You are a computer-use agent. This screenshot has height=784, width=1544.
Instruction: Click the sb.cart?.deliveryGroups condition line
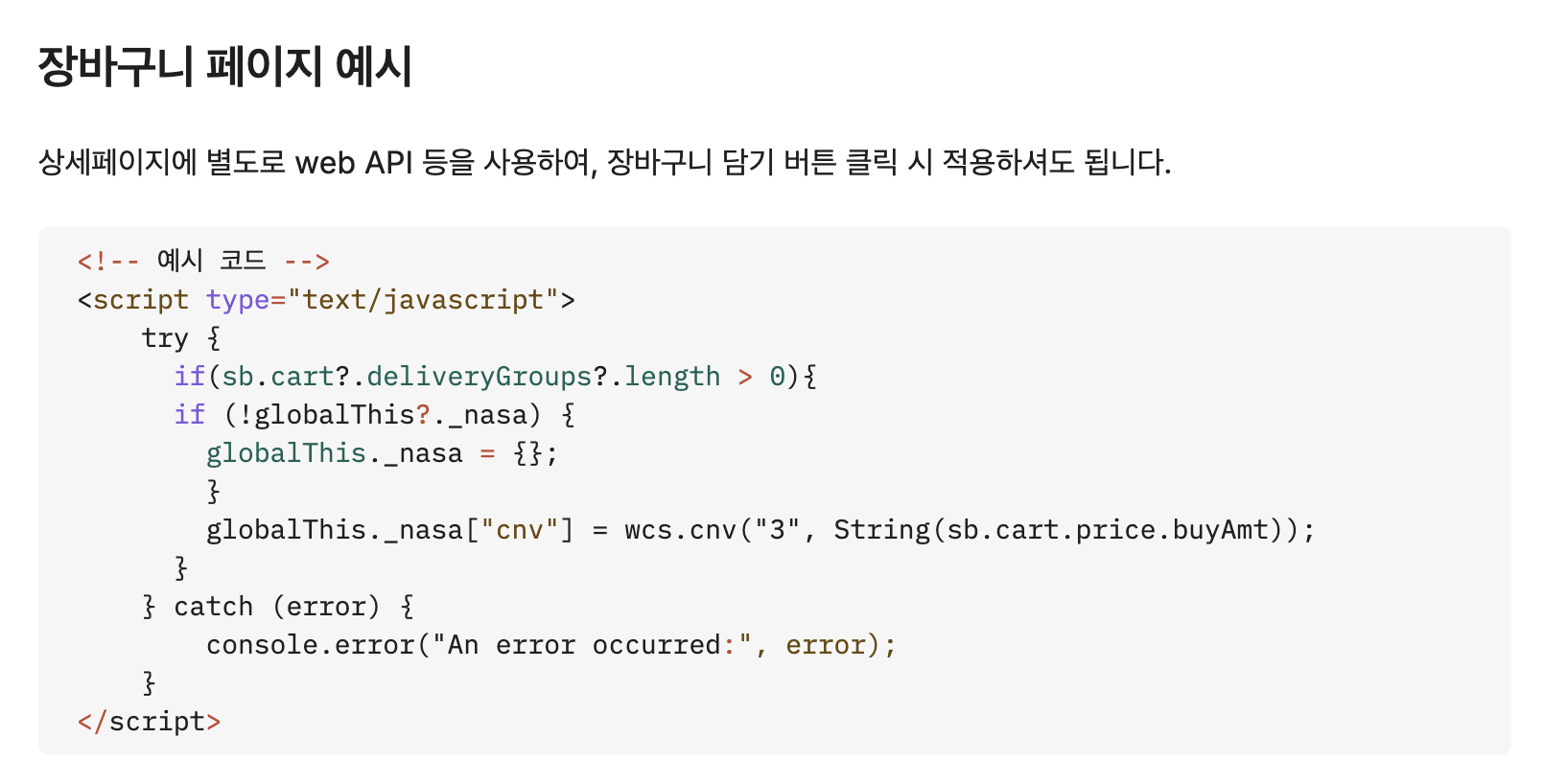495,377
